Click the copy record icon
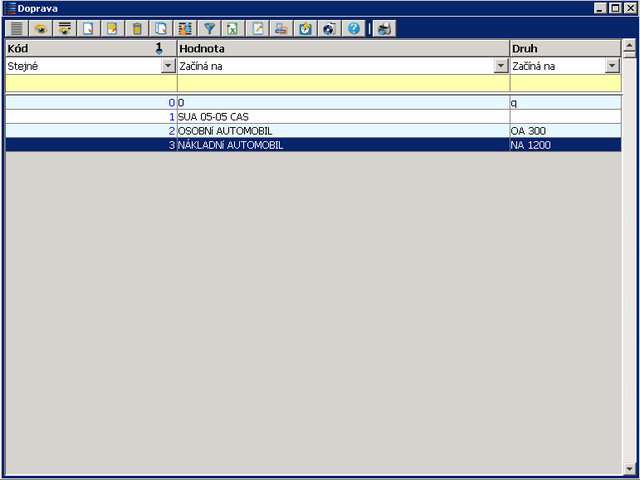 tap(161, 28)
